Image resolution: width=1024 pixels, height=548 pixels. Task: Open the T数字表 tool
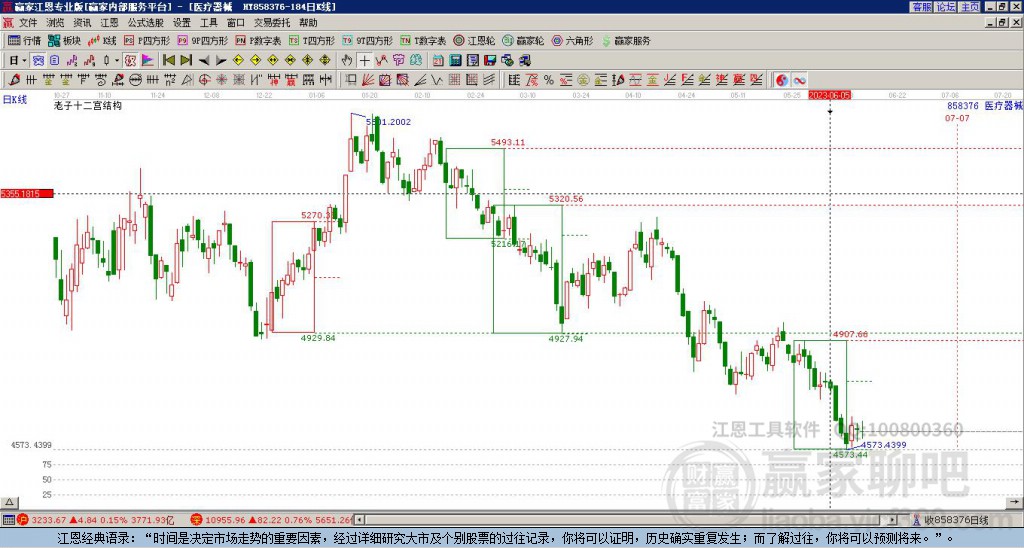pyautogui.click(x=423, y=40)
